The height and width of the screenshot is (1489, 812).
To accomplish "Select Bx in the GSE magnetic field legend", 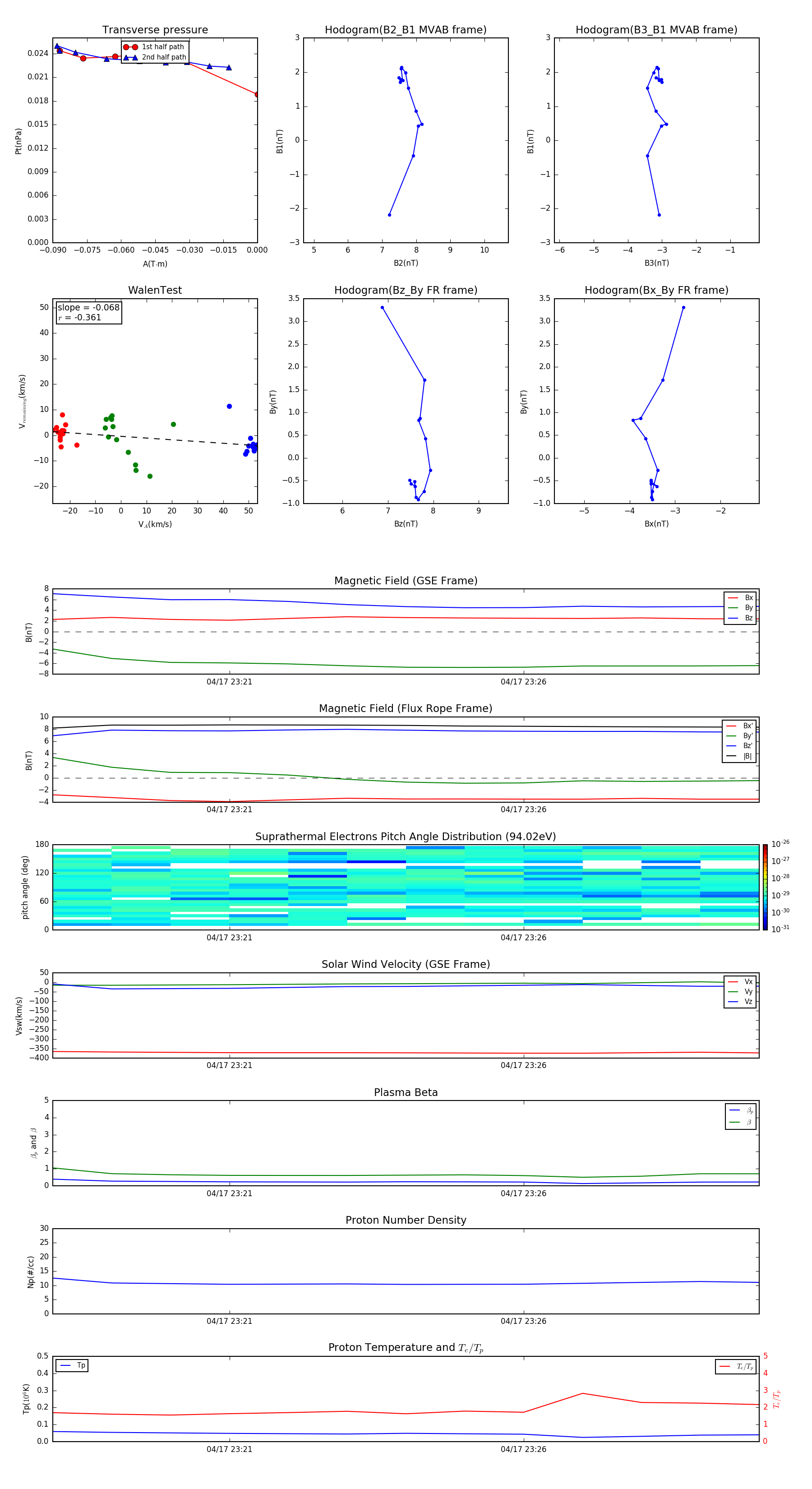I will pyautogui.click(x=740, y=598).
